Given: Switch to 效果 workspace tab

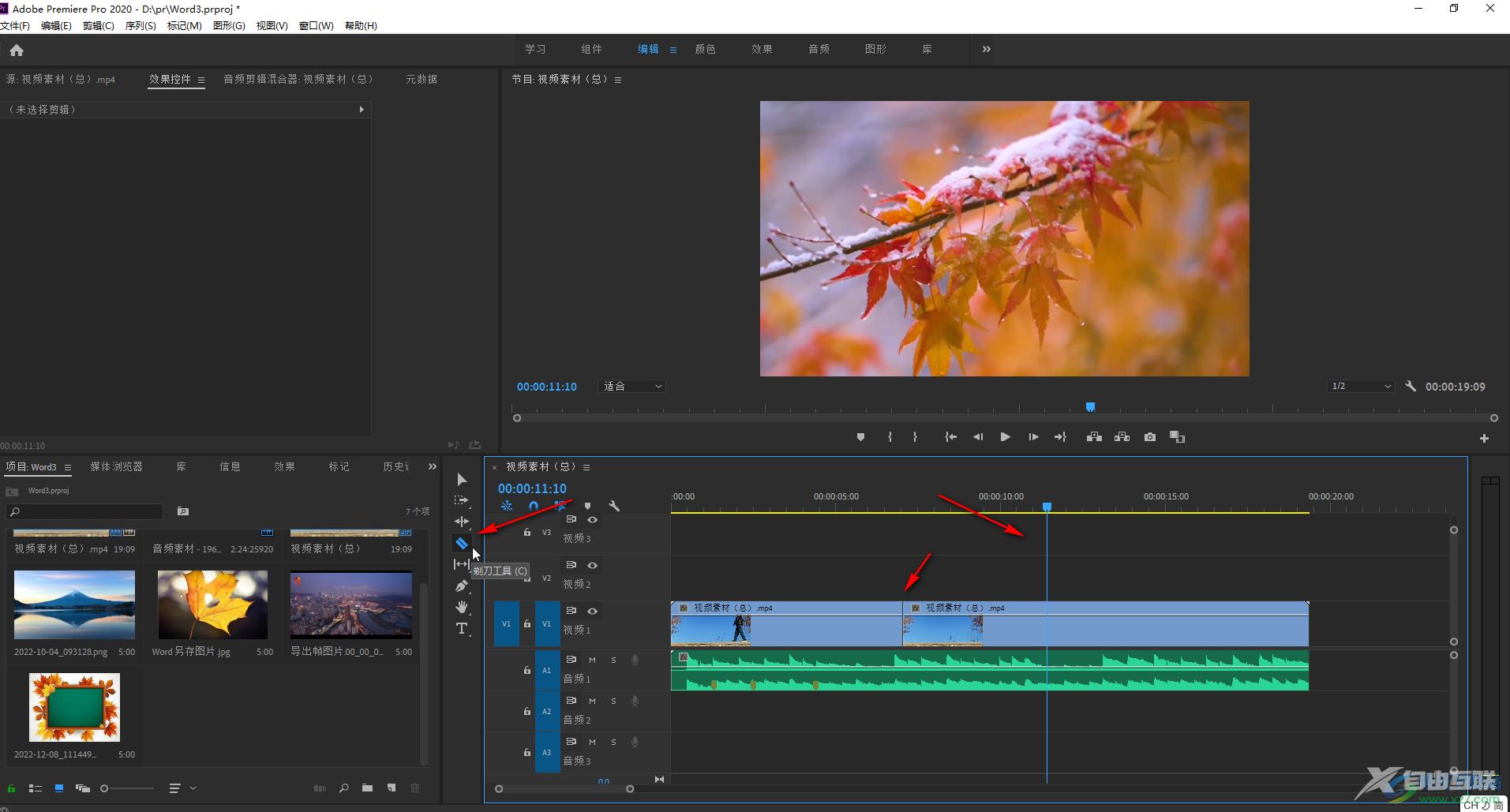Looking at the screenshot, I should pos(762,49).
